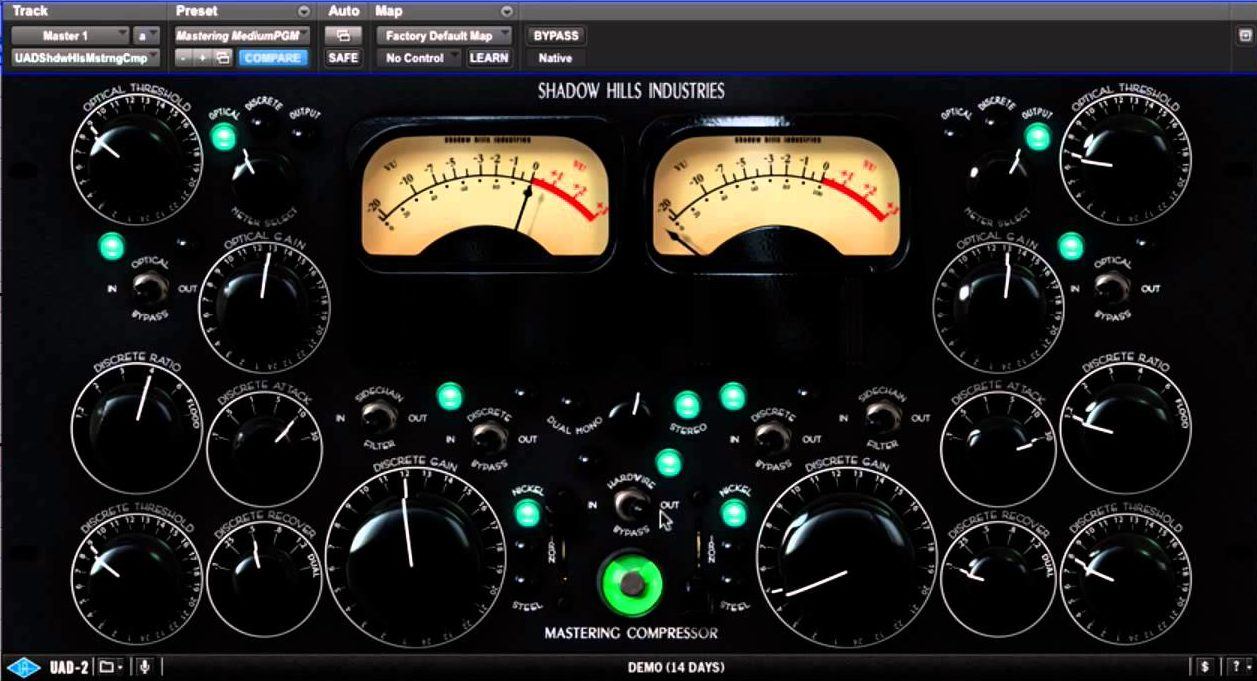The width and height of the screenshot is (1257, 681).
Task: Flip the right Optical Bypass switch
Action: pyautogui.click(x=1111, y=289)
